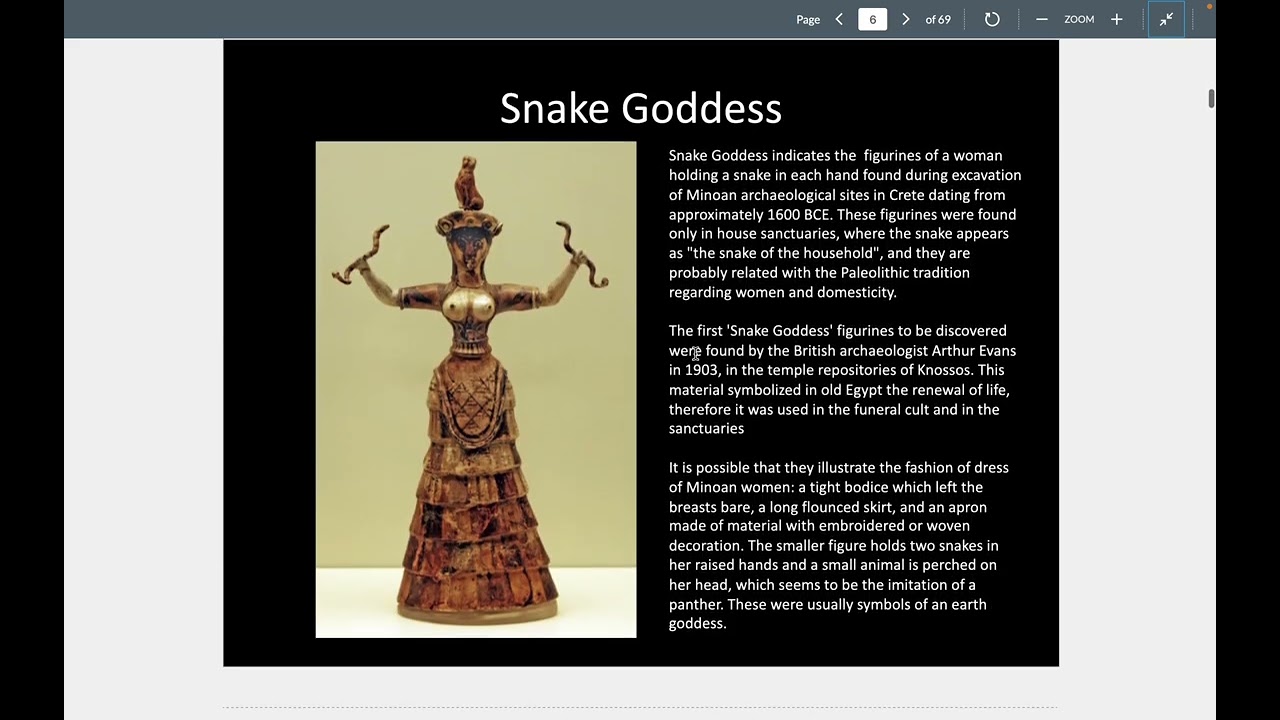Click the word 'panther' in last paragraph
This screenshot has height=720, width=1280.
tap(694, 604)
